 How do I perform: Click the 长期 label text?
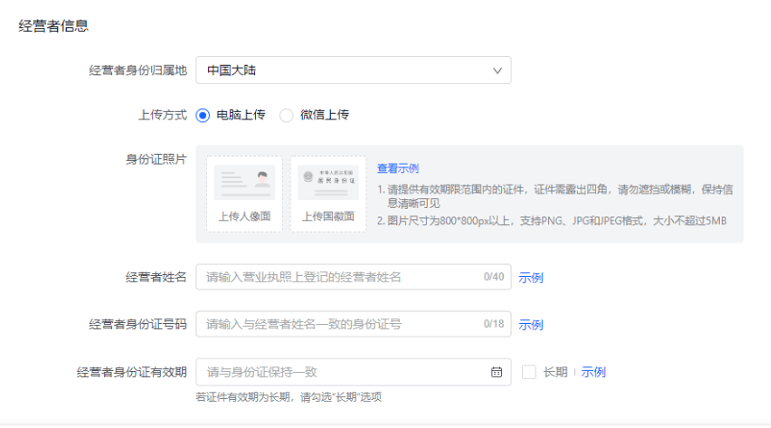[554, 372]
